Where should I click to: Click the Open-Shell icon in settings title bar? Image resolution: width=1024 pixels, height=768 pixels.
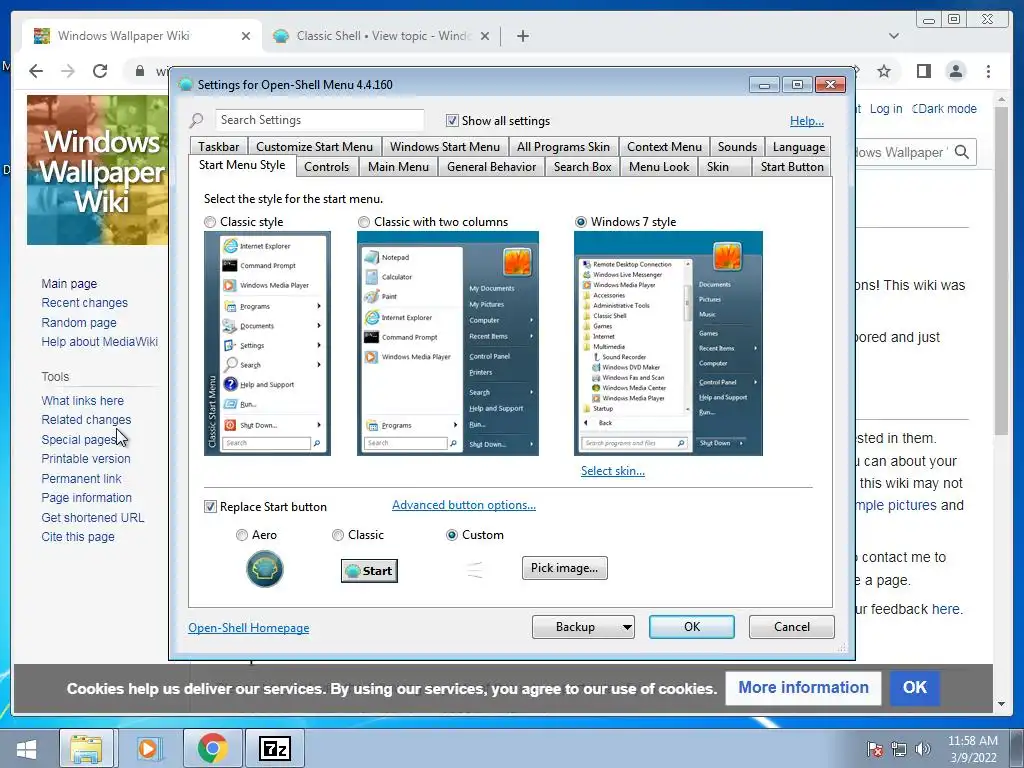point(186,85)
